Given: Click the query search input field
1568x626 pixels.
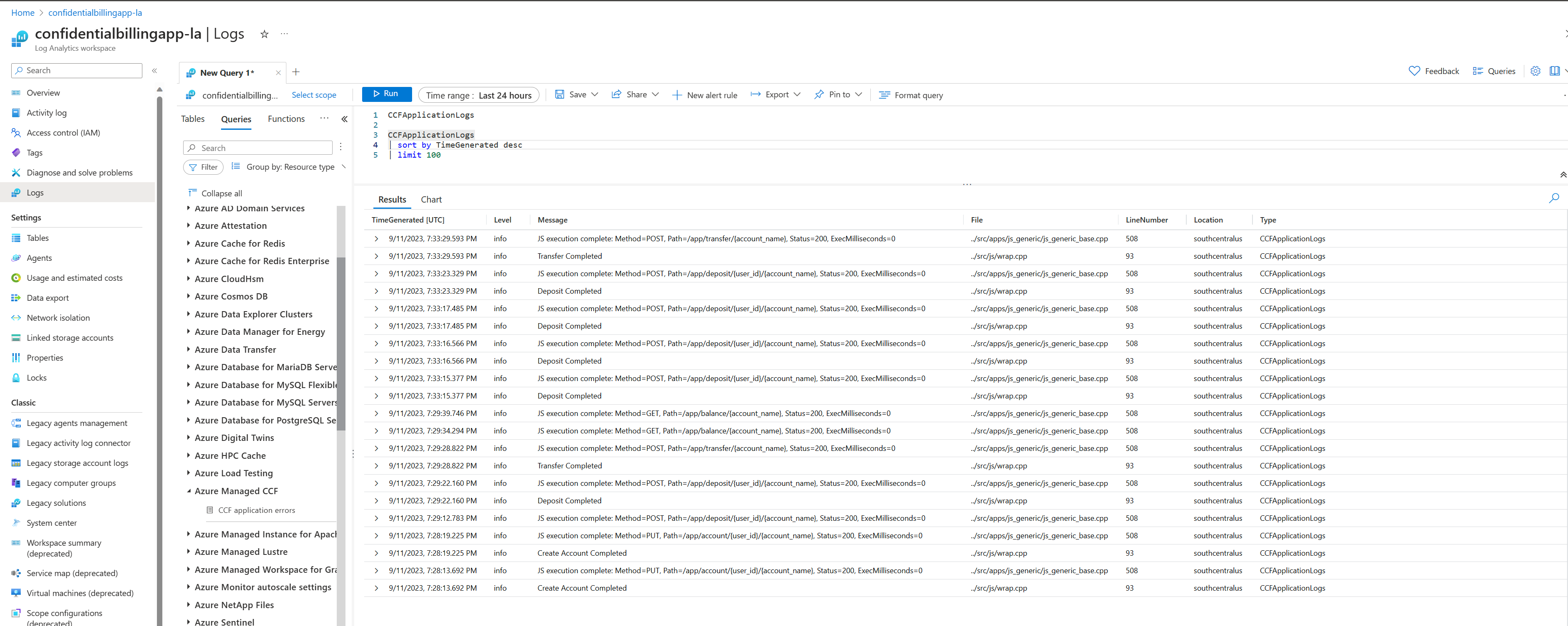Looking at the screenshot, I should [259, 147].
